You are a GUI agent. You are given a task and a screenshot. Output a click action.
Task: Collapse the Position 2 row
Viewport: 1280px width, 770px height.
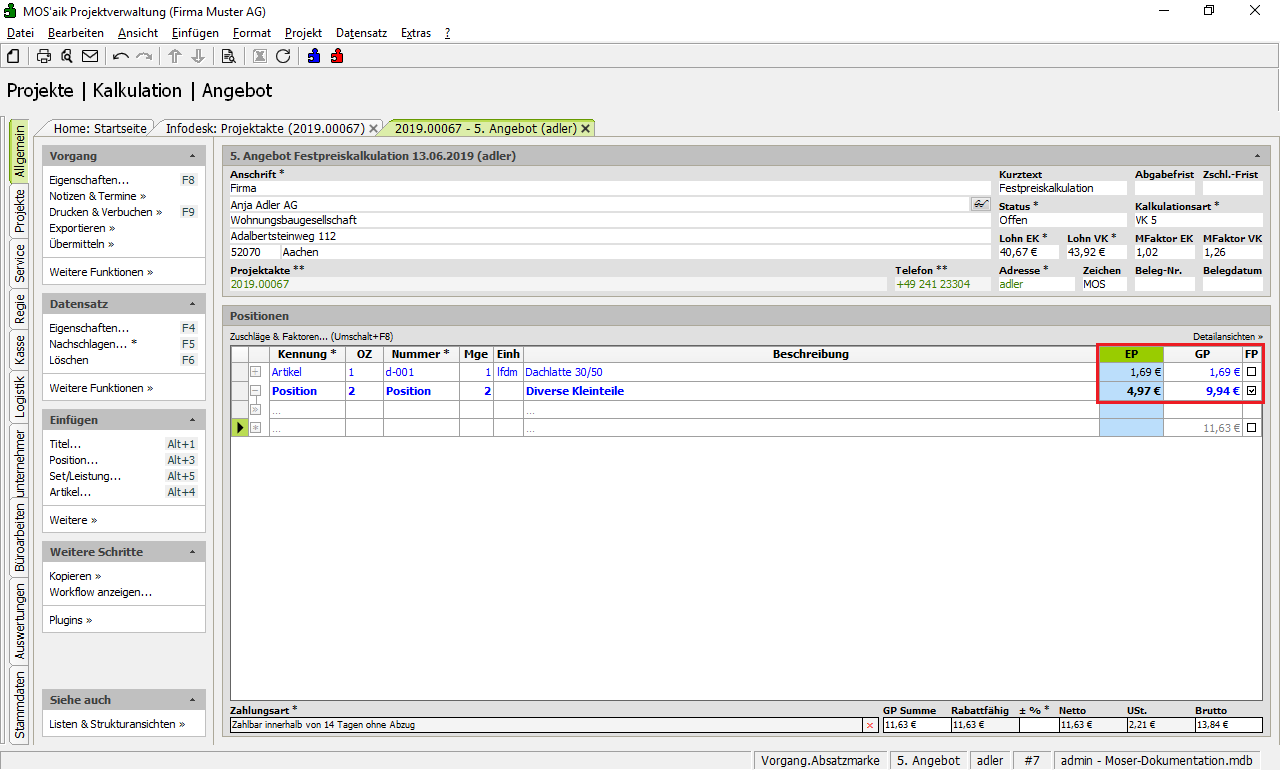[x=255, y=391]
